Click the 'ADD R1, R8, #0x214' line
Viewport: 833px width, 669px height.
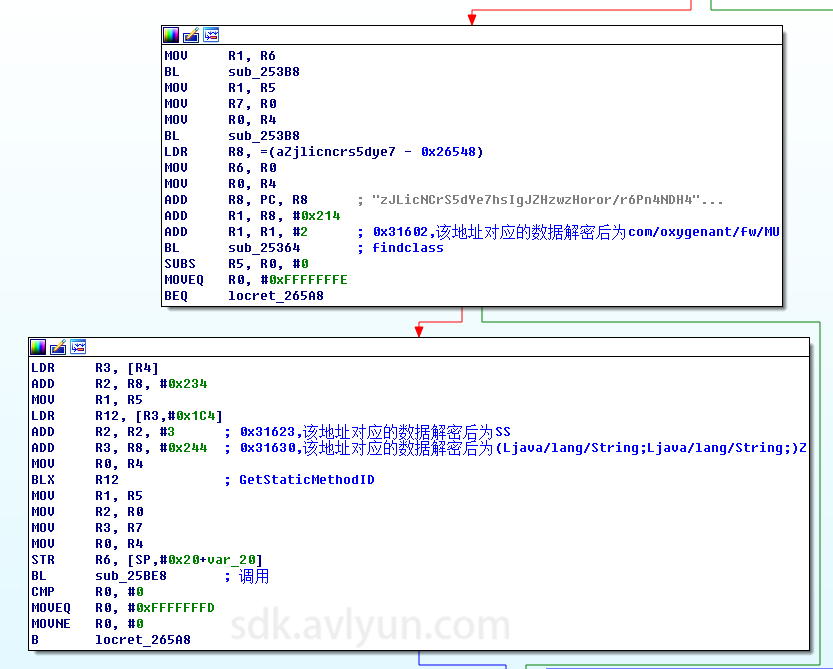252,216
